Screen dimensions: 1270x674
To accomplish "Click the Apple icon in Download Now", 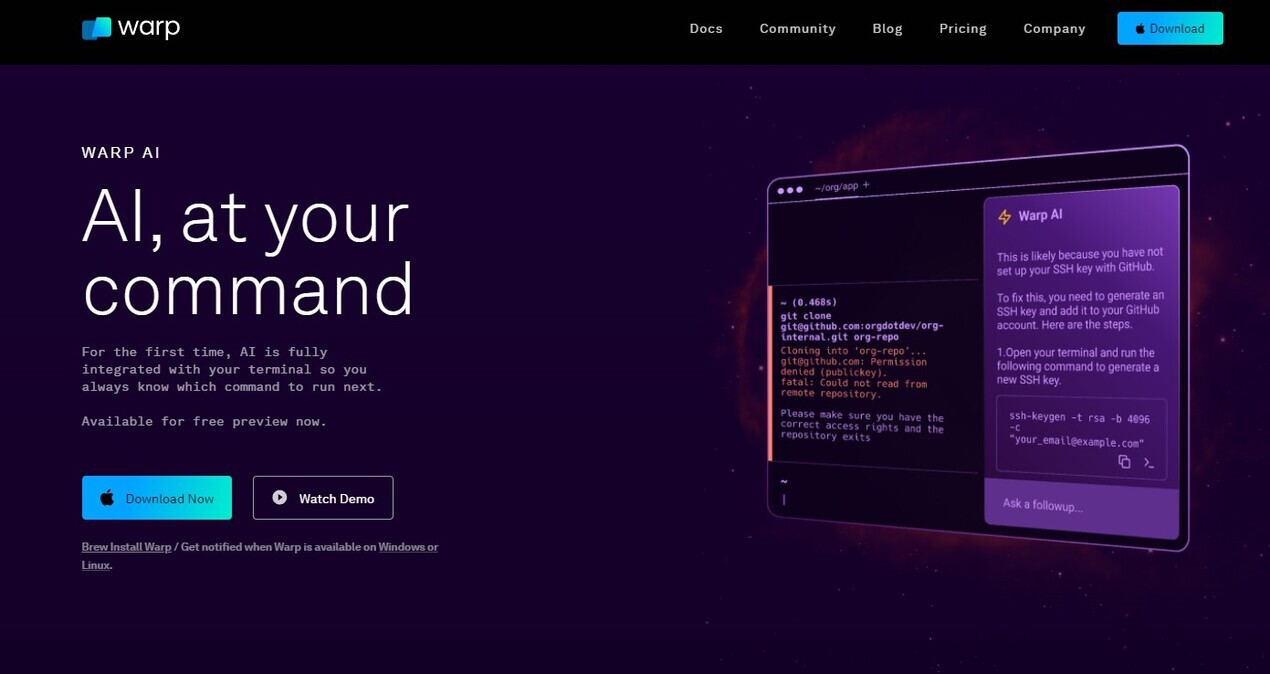I will coord(107,498).
